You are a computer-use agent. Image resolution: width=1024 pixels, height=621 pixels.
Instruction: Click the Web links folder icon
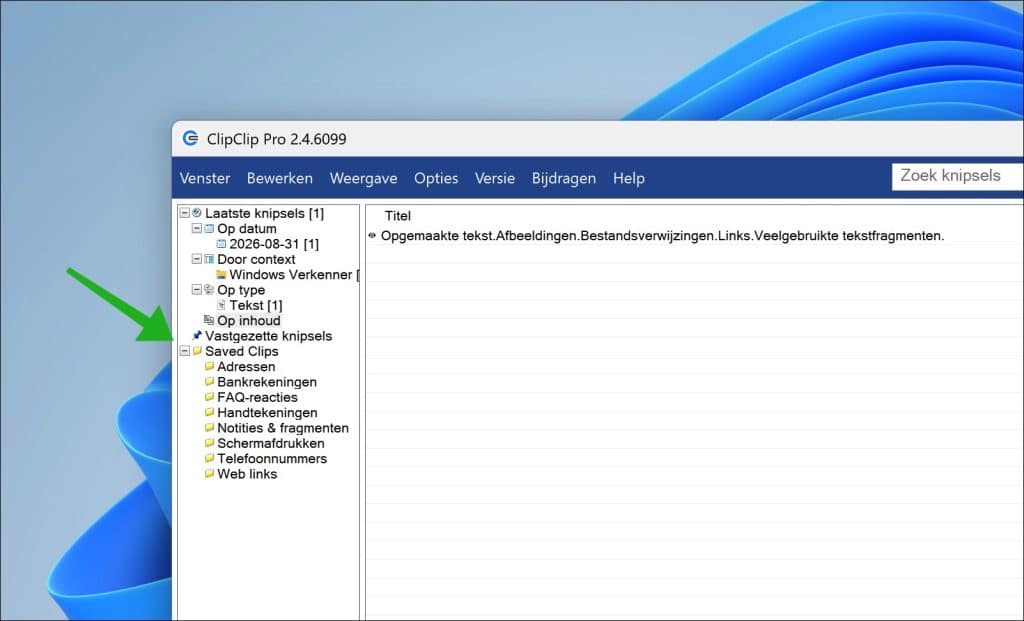[209, 473]
